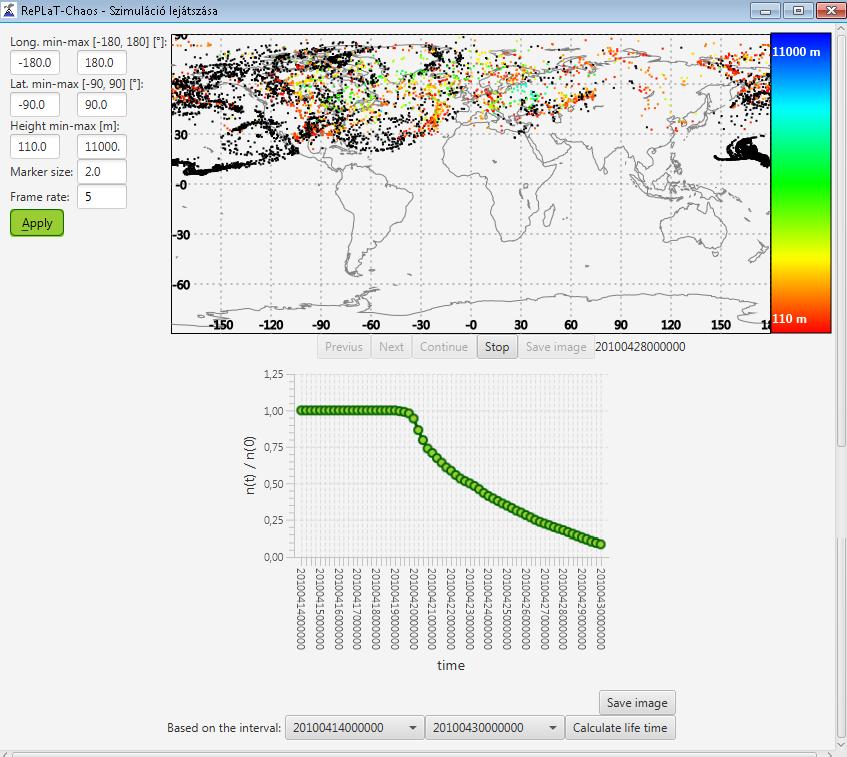
Task: Click the '11000 m' color scale label
Action: tap(796, 52)
